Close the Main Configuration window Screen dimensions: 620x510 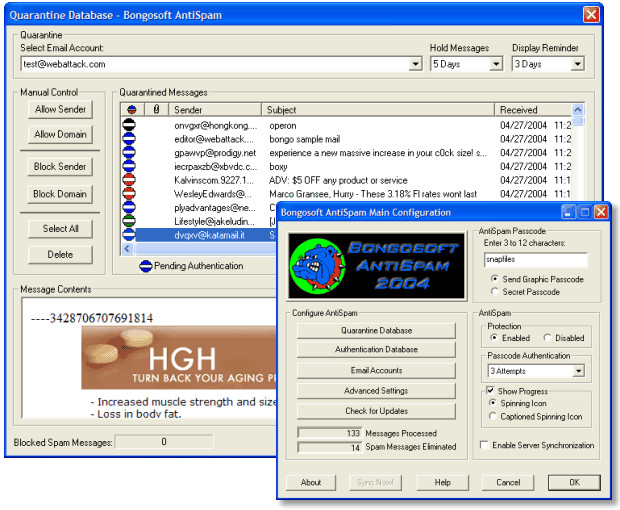pyautogui.click(x=601, y=212)
